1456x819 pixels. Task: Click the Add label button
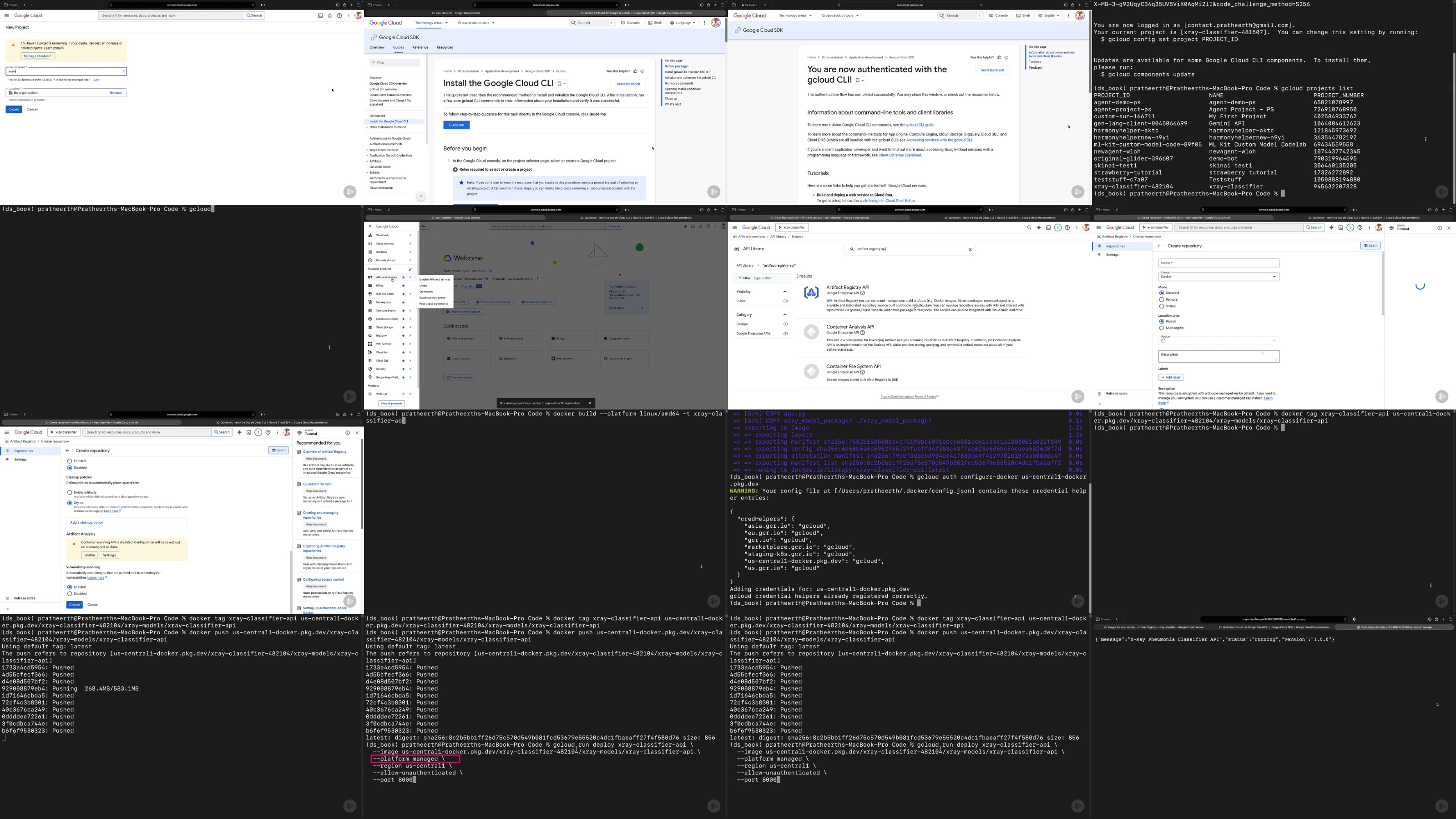[1171, 378]
